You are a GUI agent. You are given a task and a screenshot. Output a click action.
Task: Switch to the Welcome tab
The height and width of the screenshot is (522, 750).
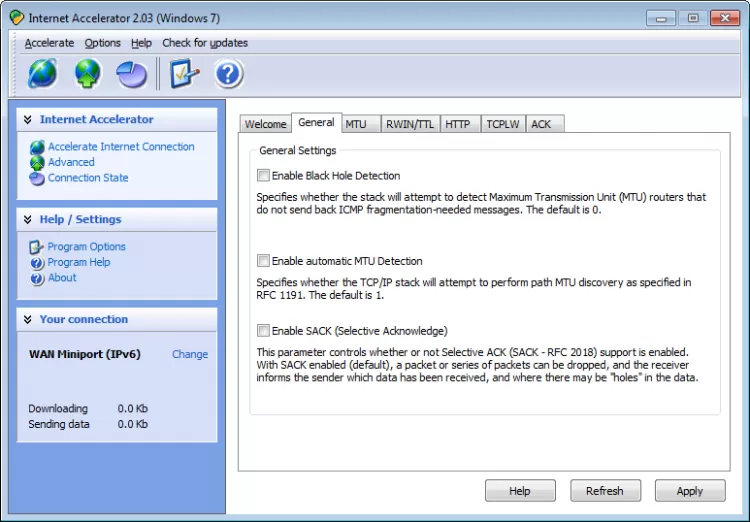click(265, 124)
